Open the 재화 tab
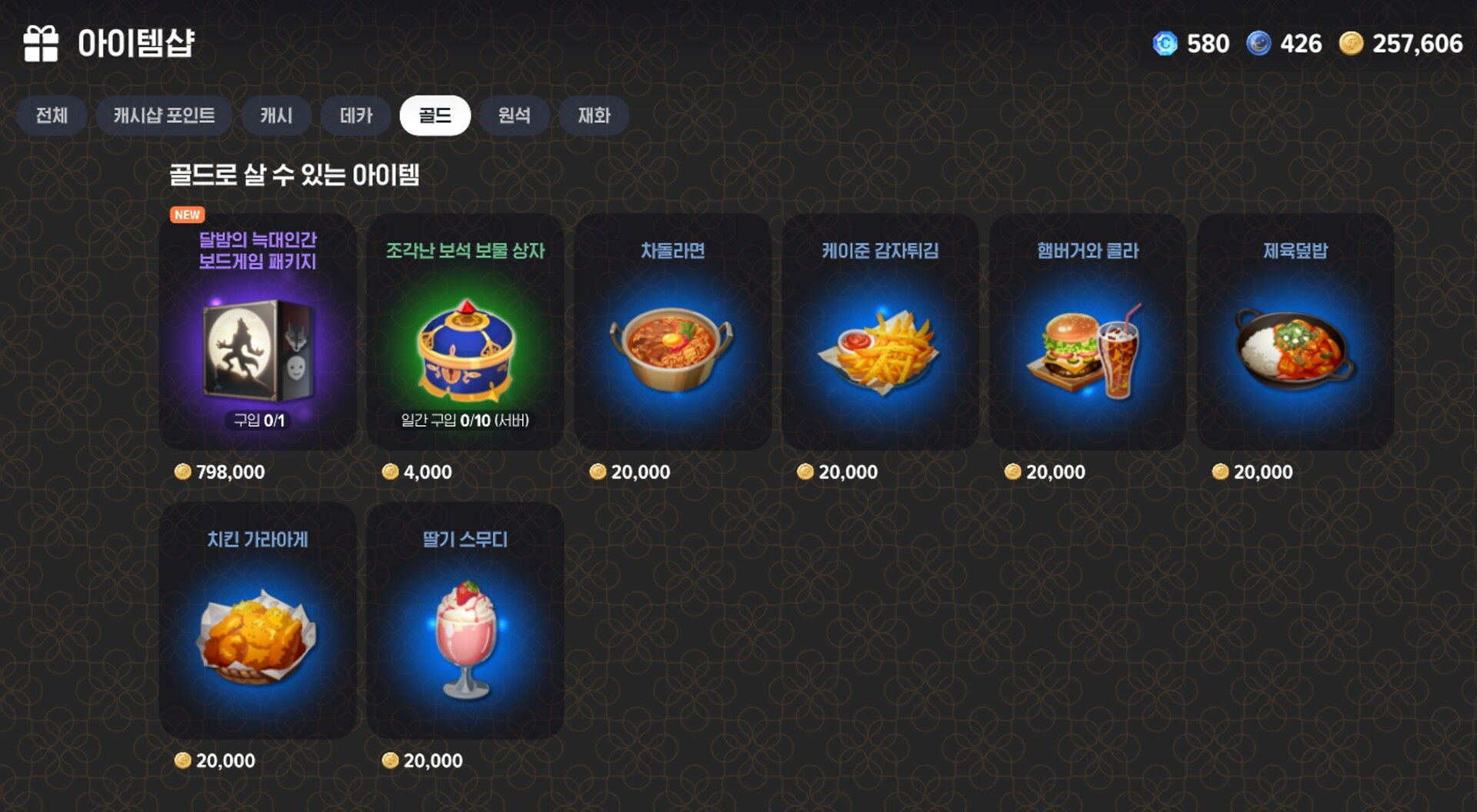This screenshot has width=1477, height=812. pyautogui.click(x=594, y=115)
